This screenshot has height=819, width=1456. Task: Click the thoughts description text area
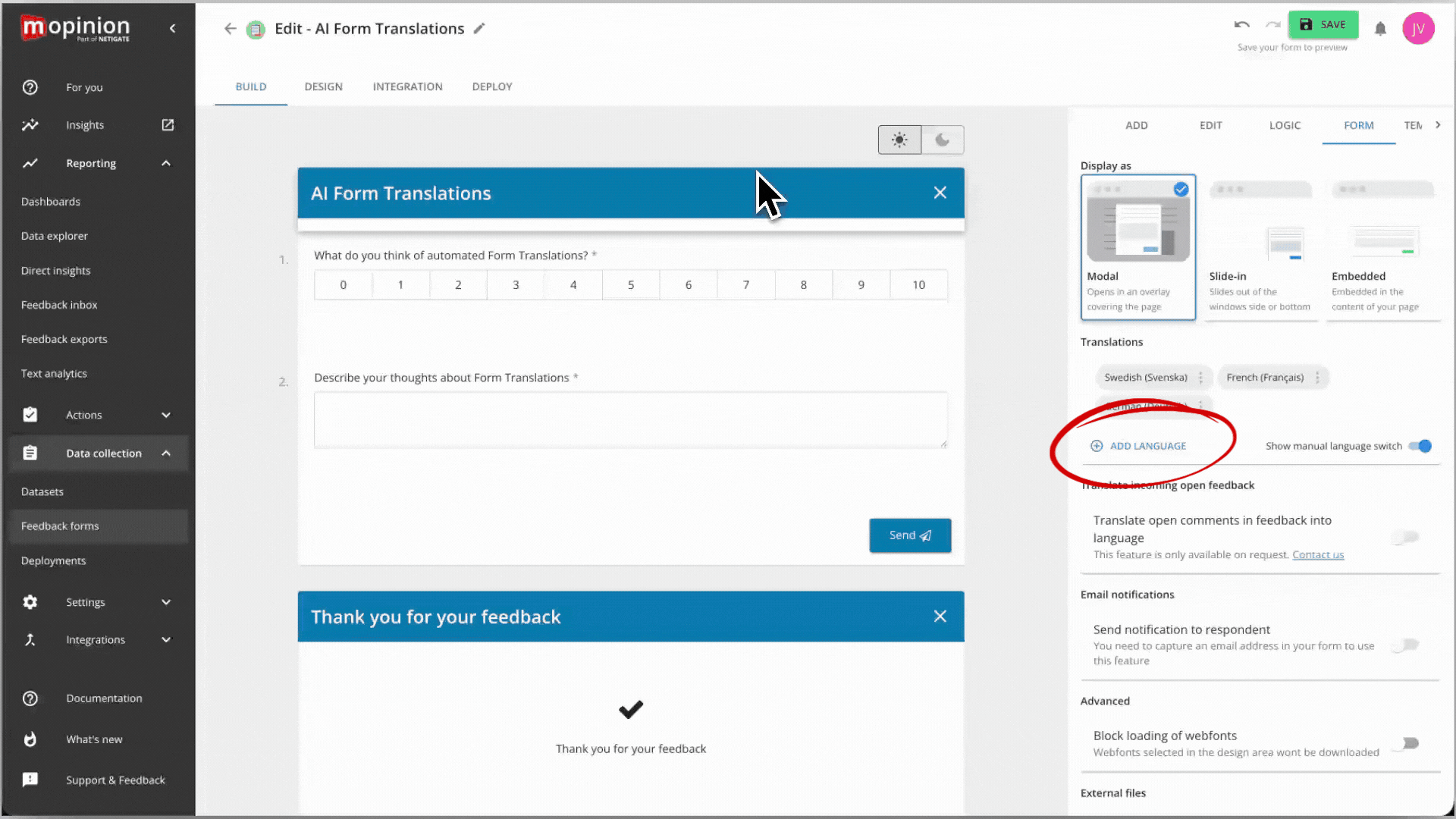pos(631,420)
